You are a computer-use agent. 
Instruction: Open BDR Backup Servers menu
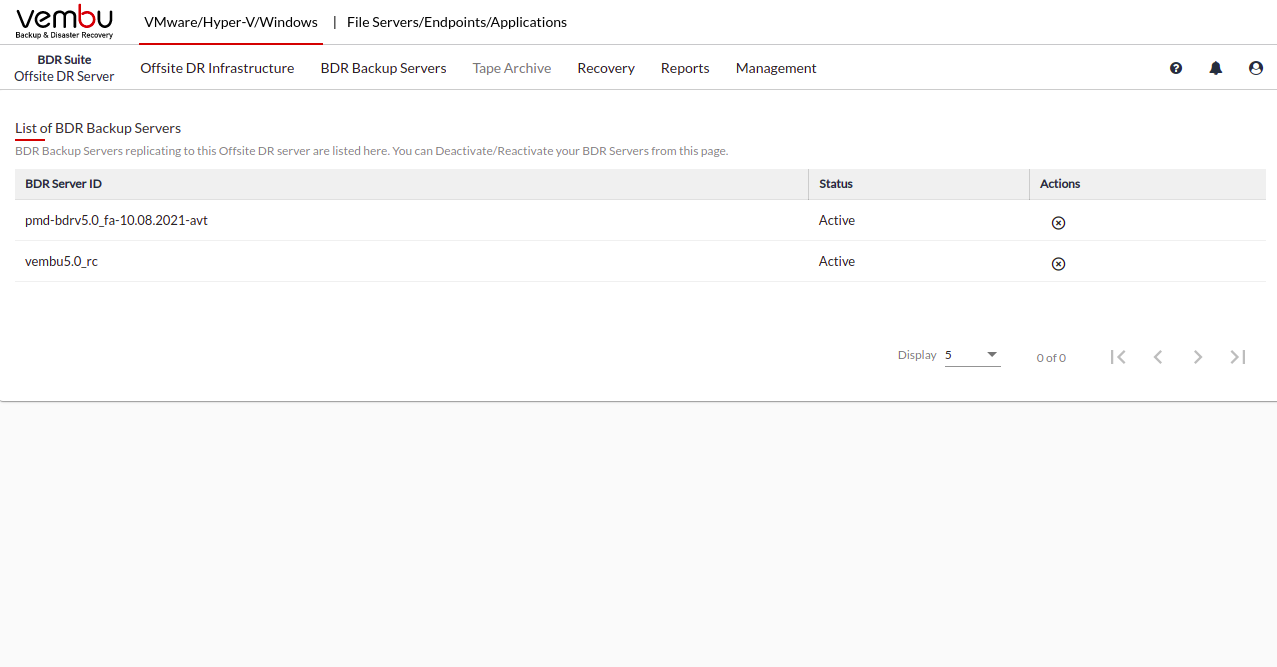point(383,68)
